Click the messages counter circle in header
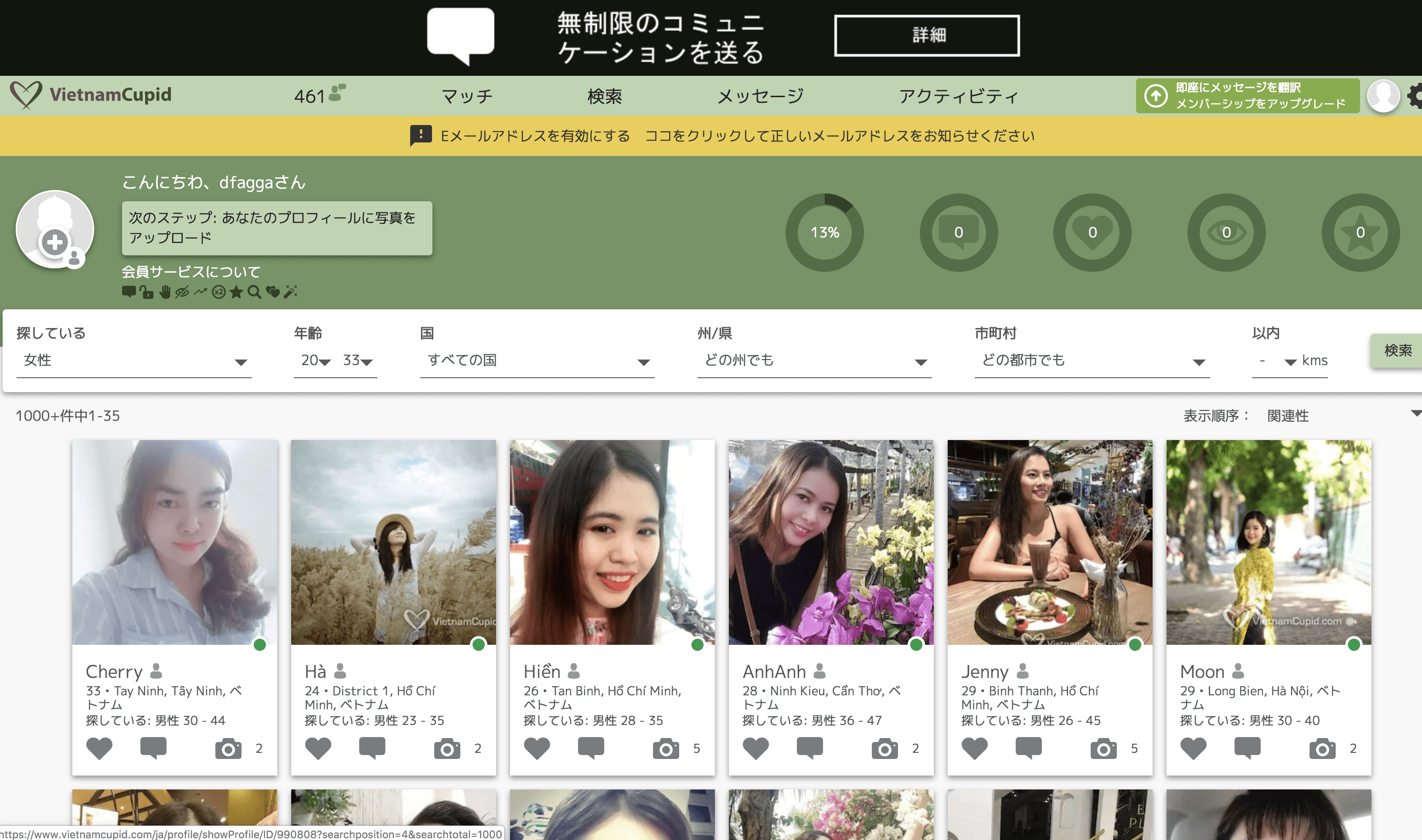This screenshot has height=840, width=1422. tap(958, 232)
